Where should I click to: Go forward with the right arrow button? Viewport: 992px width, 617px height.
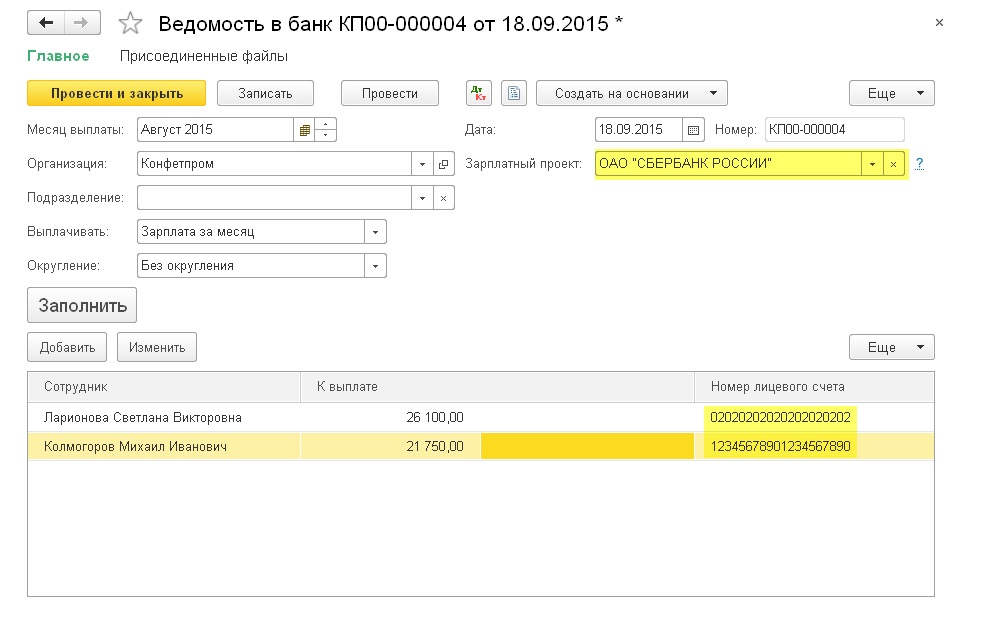82,23
